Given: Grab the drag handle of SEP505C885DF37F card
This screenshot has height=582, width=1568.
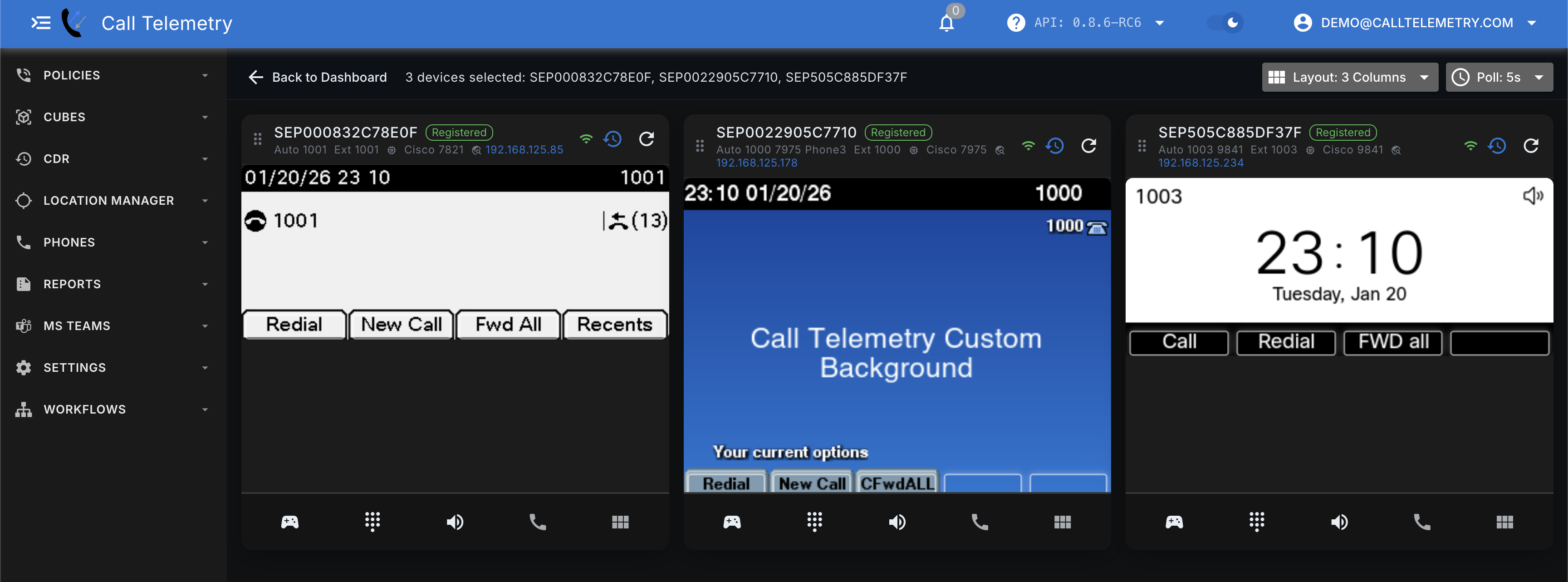Looking at the screenshot, I should click(1142, 146).
